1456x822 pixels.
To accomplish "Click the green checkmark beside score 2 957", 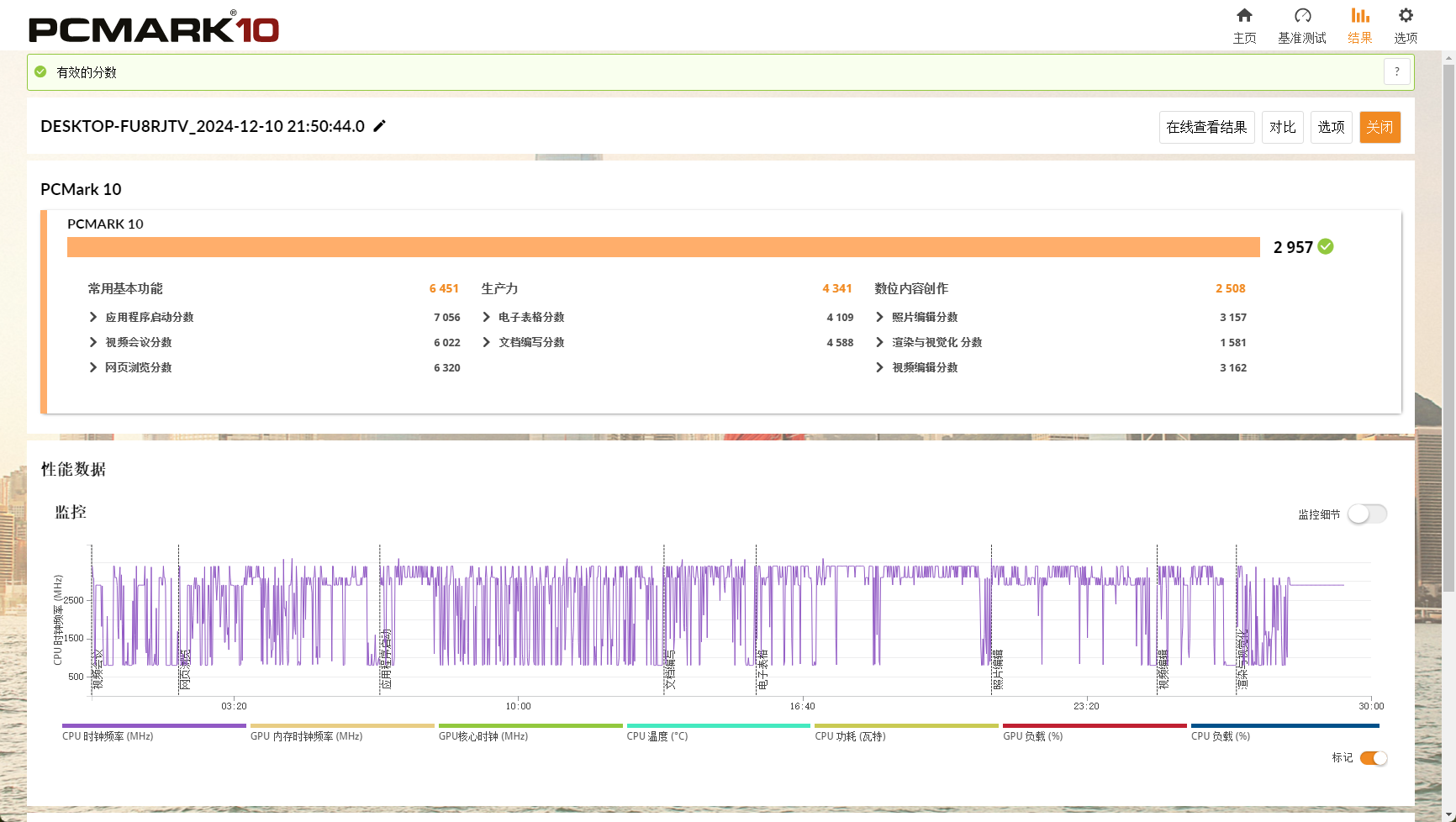I will coord(1326,246).
